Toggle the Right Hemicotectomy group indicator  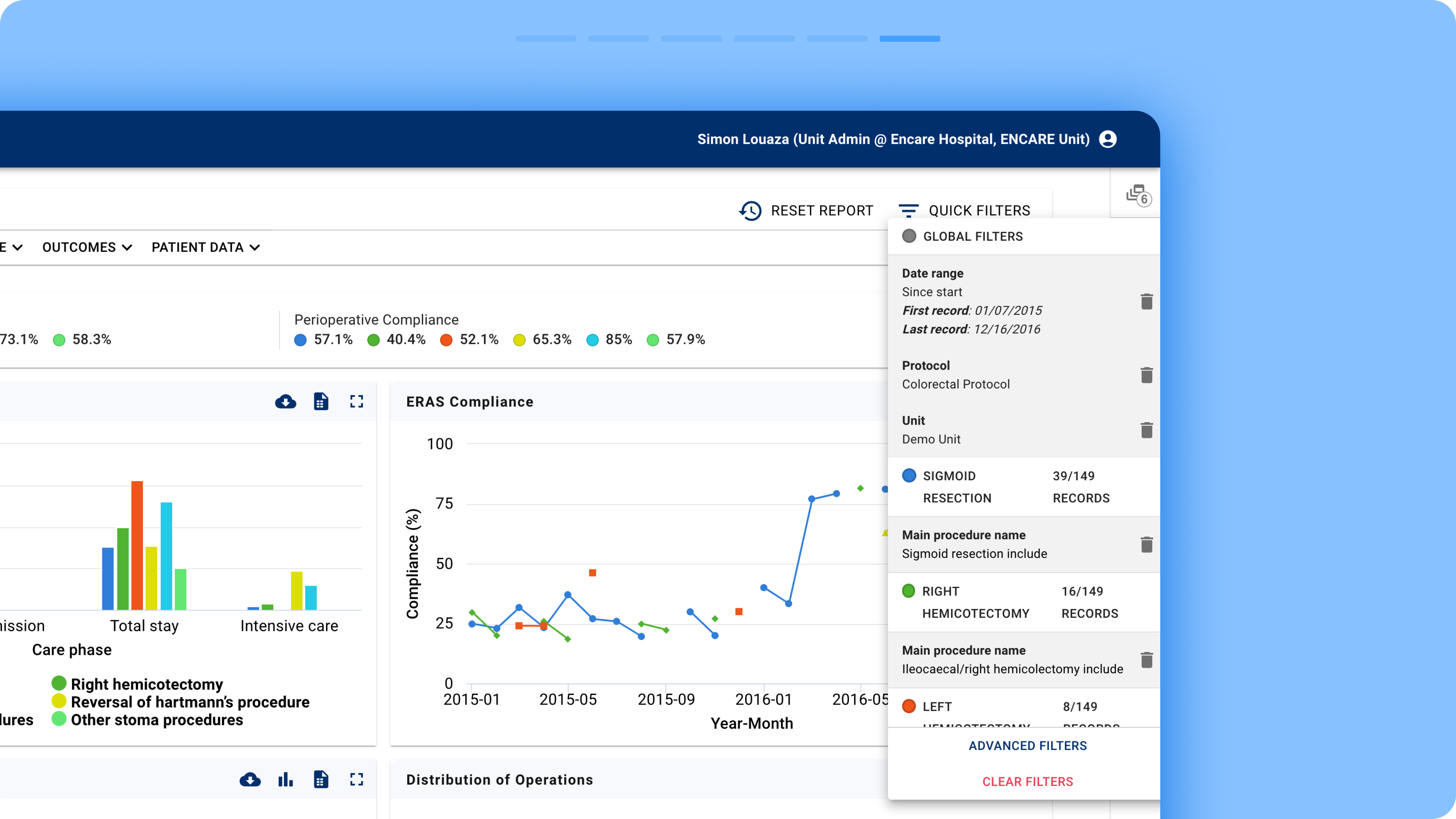tap(908, 591)
